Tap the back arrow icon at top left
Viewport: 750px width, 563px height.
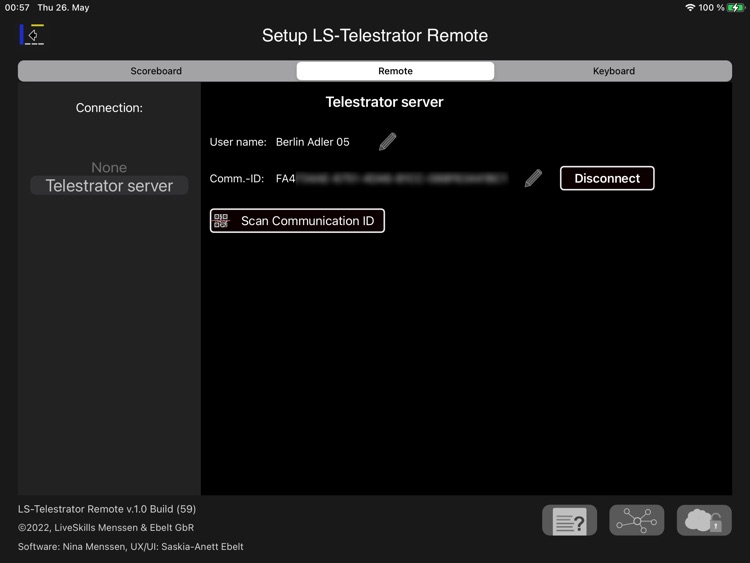[x=32, y=34]
